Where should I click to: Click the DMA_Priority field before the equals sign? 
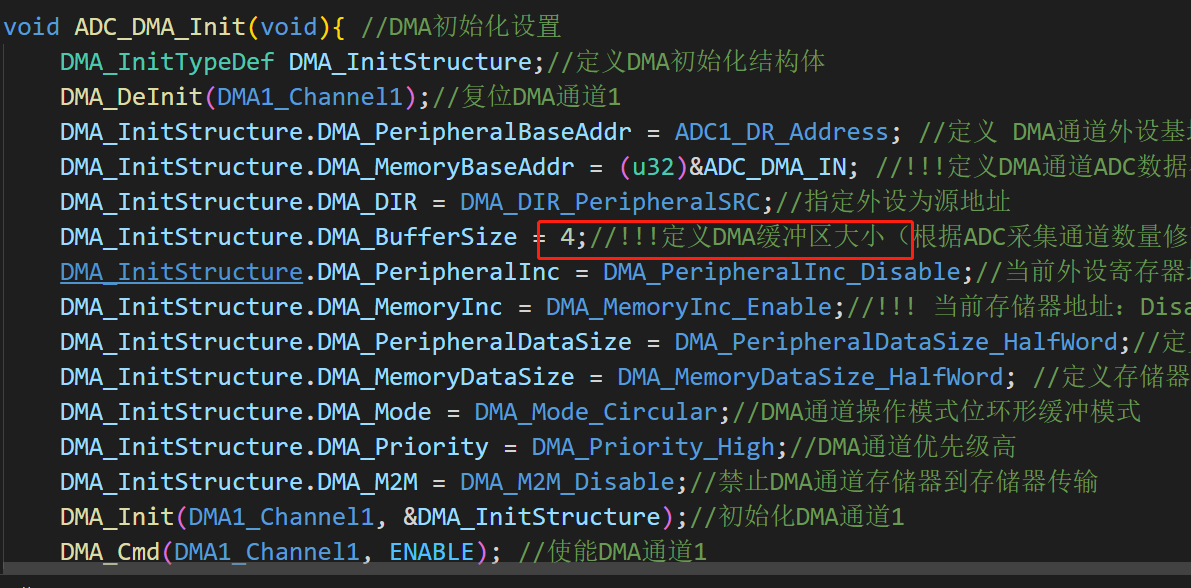pyautogui.click(x=403, y=447)
